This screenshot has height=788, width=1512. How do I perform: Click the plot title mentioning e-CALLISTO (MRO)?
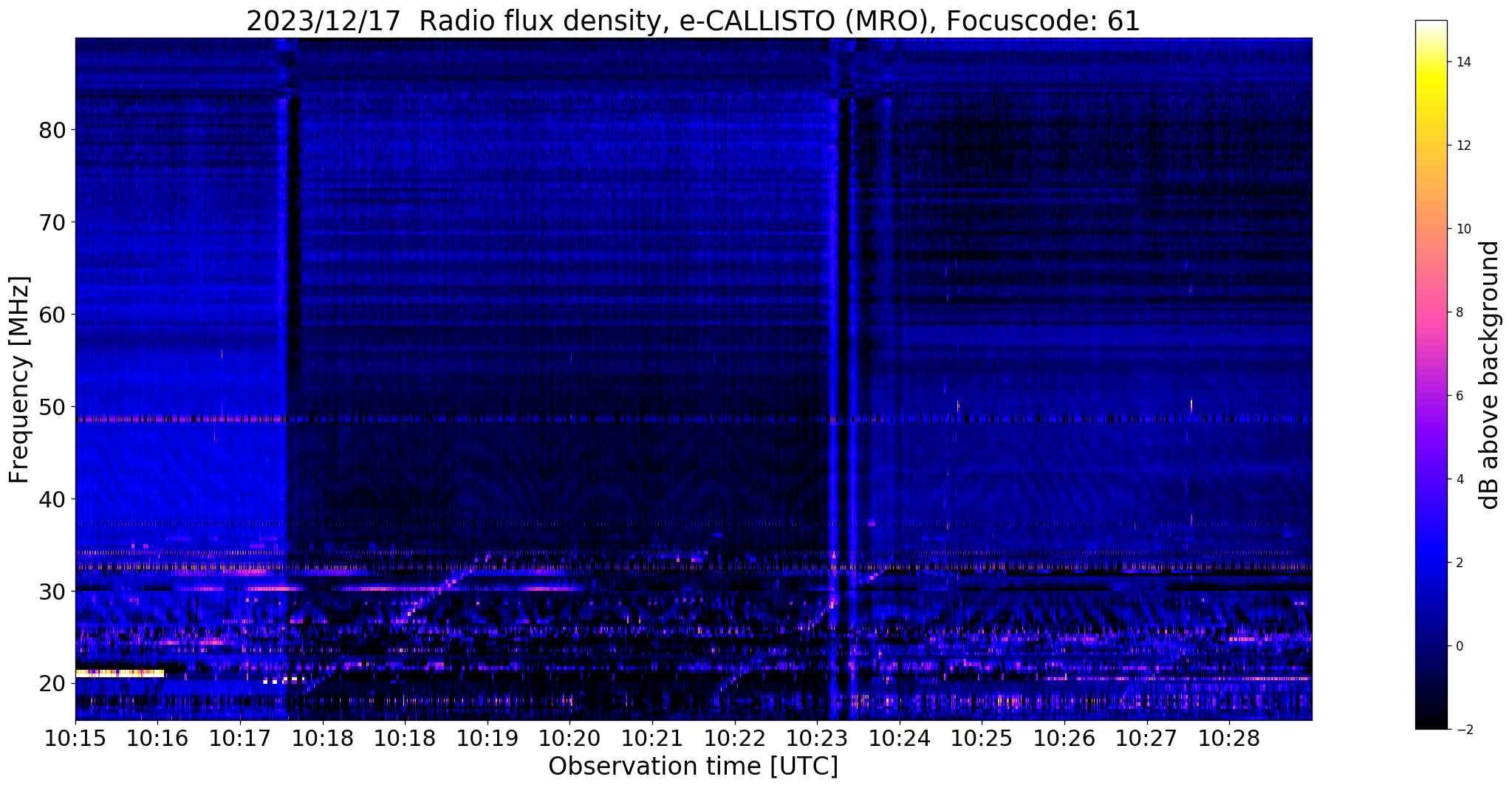[693, 21]
